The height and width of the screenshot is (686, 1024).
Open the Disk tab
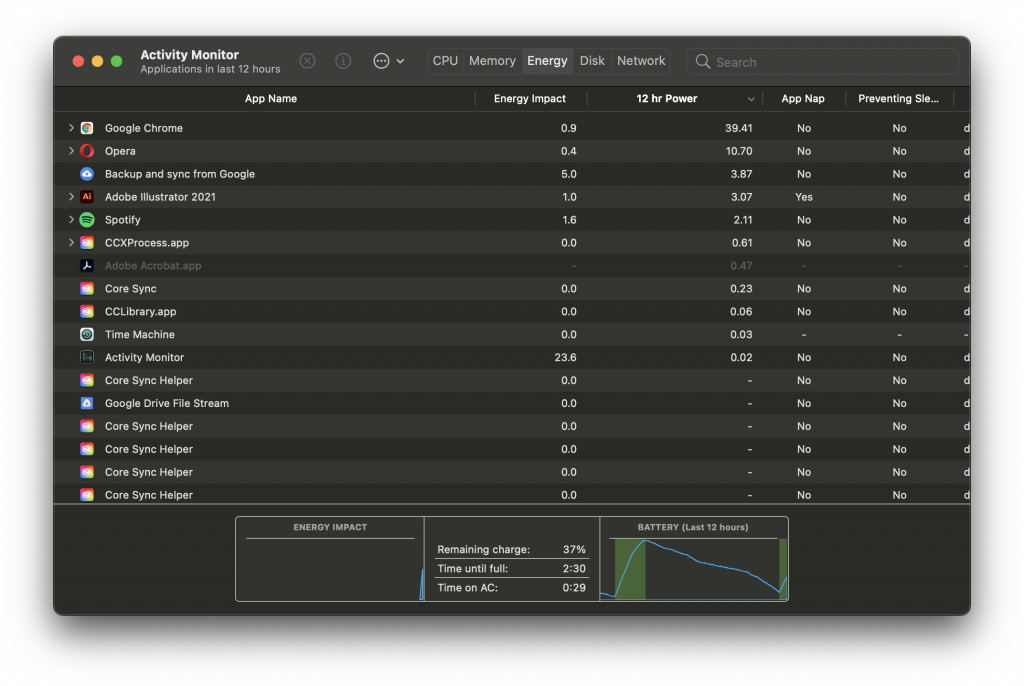coord(592,61)
